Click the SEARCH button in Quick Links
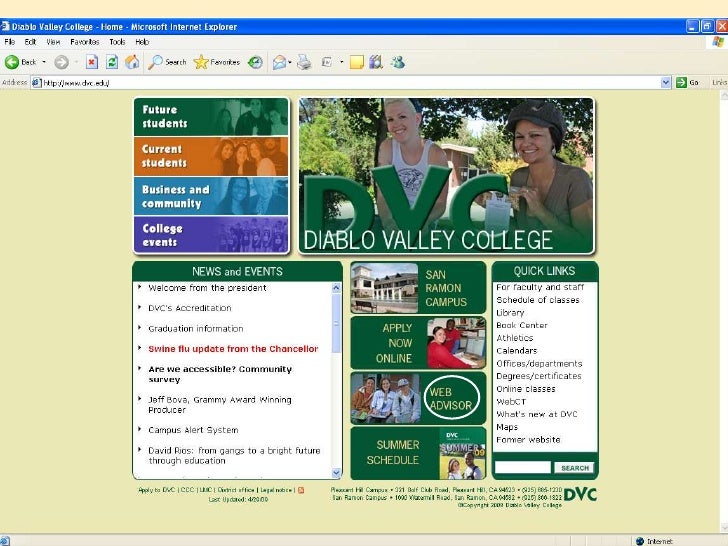The image size is (728, 546). 574,468
